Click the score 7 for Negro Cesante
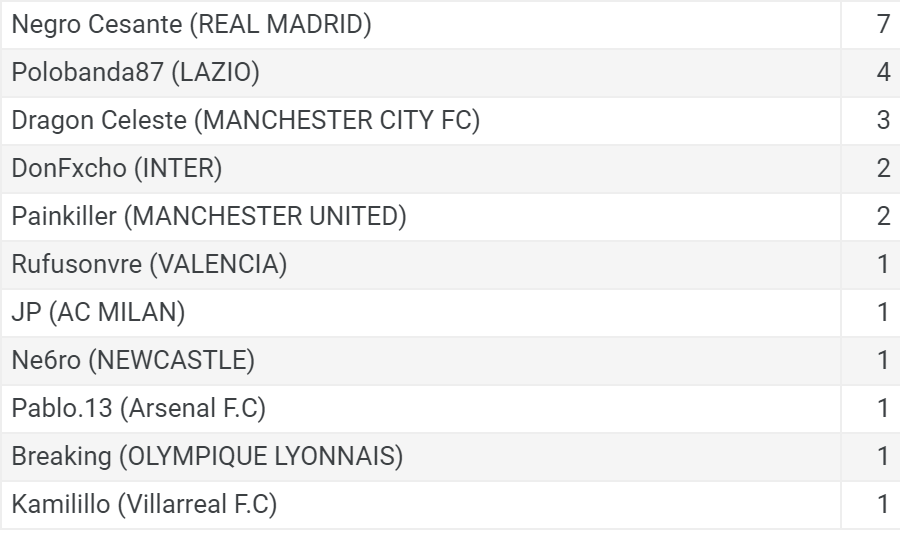Viewport: 900px width, 558px height. (883, 25)
